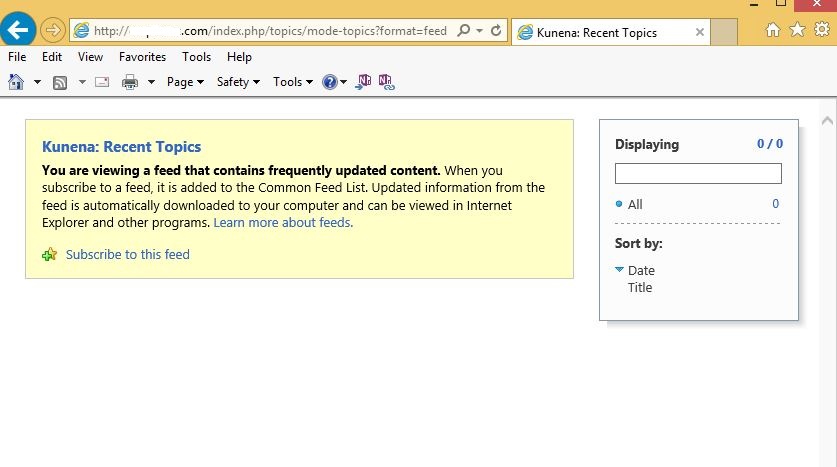The height and width of the screenshot is (467, 837).
Task: Click the OneNote Linked Notes icon
Action: 386,82
